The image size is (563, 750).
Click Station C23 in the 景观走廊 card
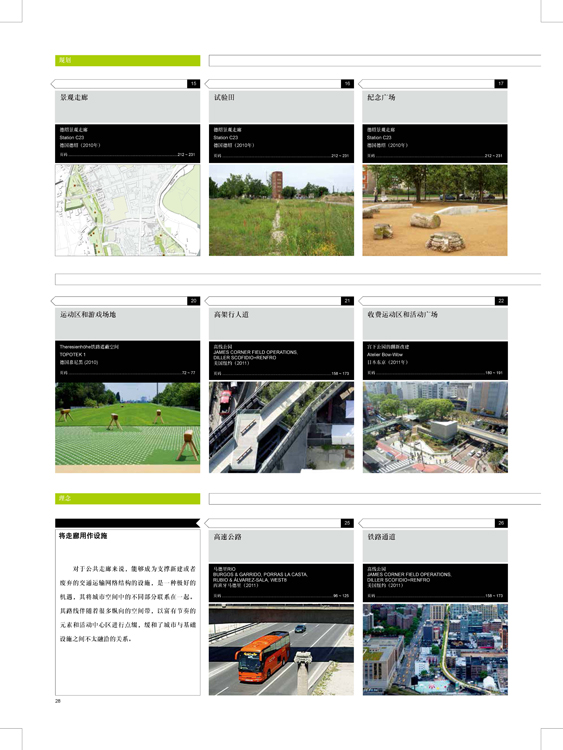72,138
